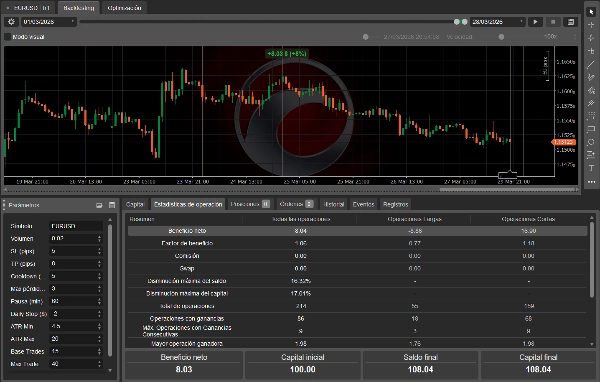600x382 pixels.
Task: Click Disminución máxima del capital row
Action: click(357, 294)
